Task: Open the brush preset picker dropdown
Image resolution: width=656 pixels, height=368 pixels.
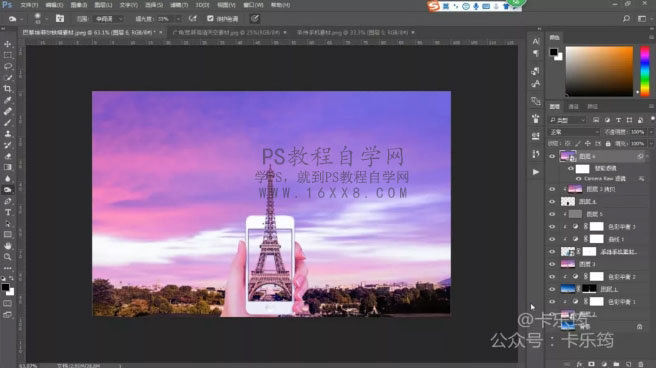Action: click(x=46, y=19)
